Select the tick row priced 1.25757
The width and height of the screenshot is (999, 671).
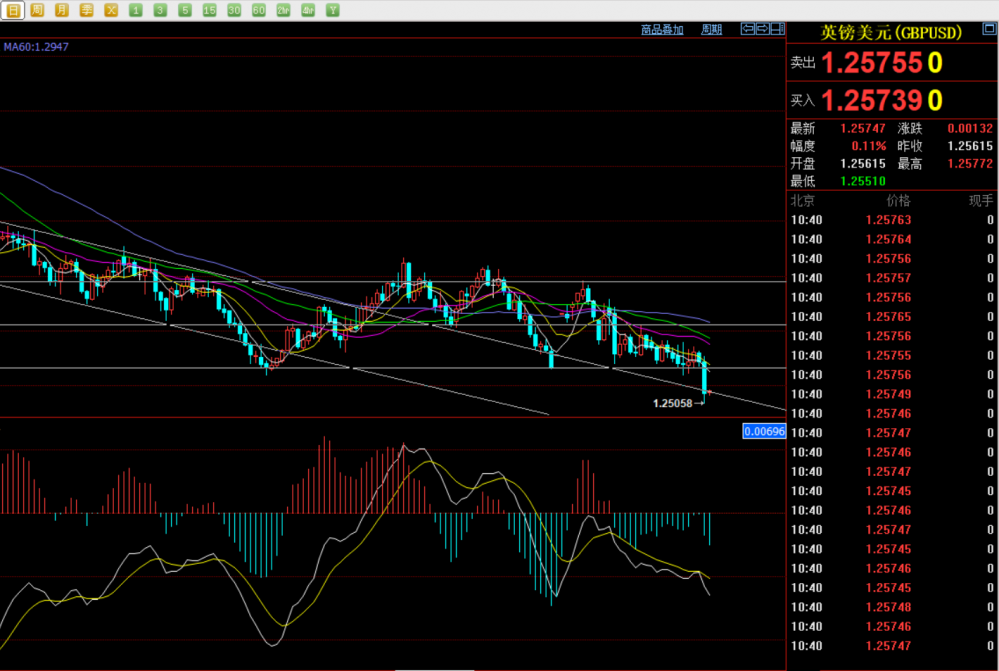click(892, 278)
